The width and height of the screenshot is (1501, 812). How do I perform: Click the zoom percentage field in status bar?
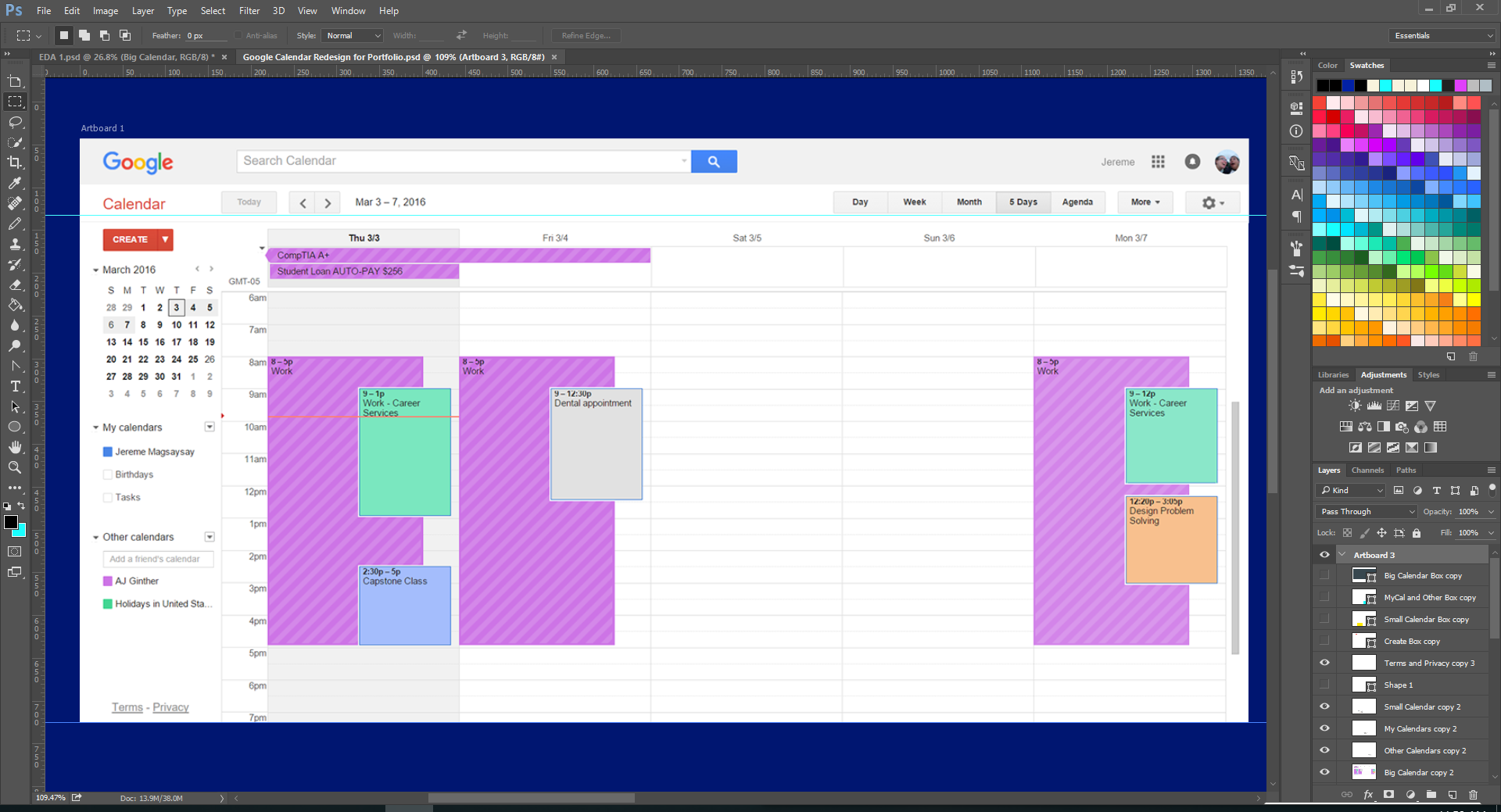(x=52, y=798)
